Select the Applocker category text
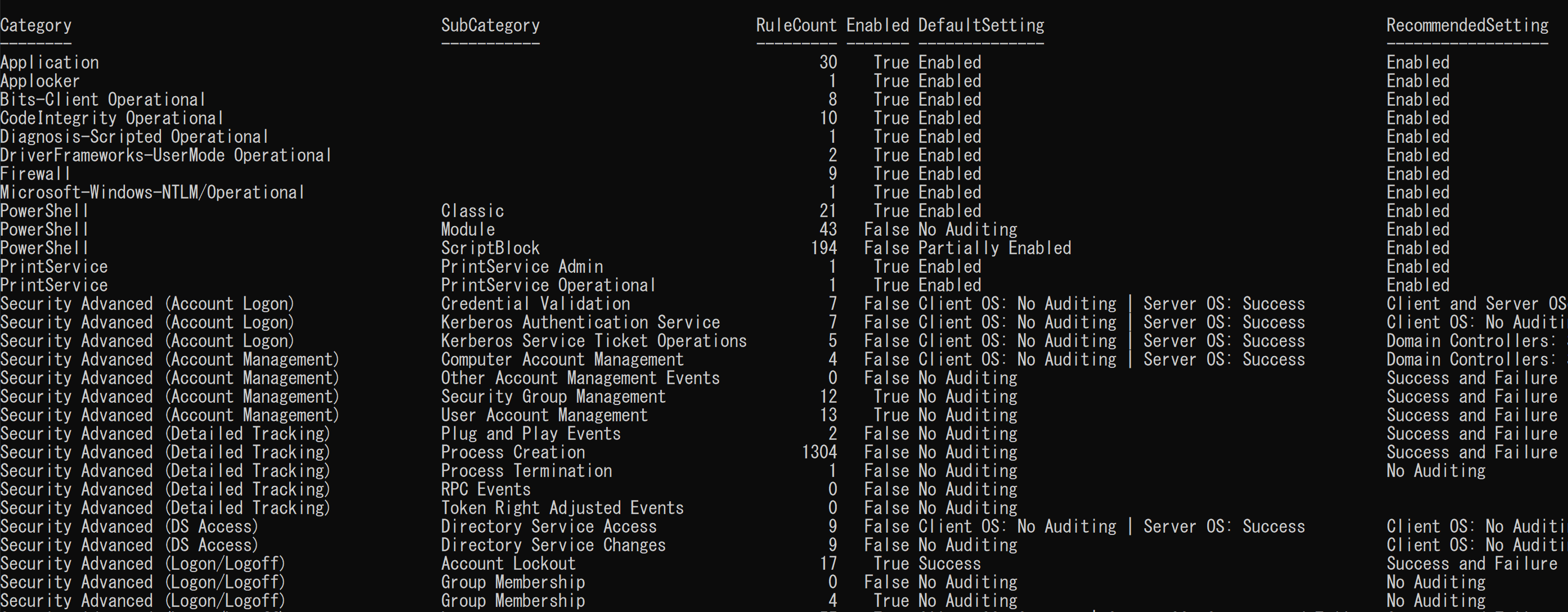The image size is (1568, 612). point(40,81)
